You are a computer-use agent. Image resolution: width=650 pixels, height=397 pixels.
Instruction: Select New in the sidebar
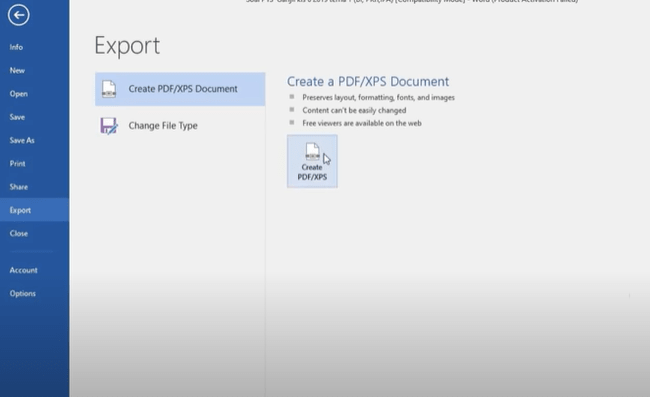pyautogui.click(x=17, y=70)
